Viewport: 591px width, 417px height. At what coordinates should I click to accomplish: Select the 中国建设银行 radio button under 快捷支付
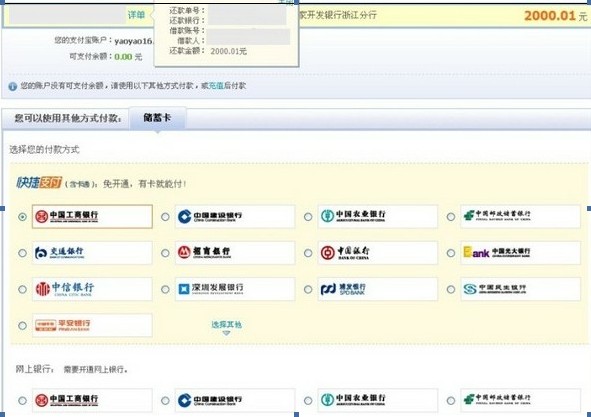[x=165, y=217]
